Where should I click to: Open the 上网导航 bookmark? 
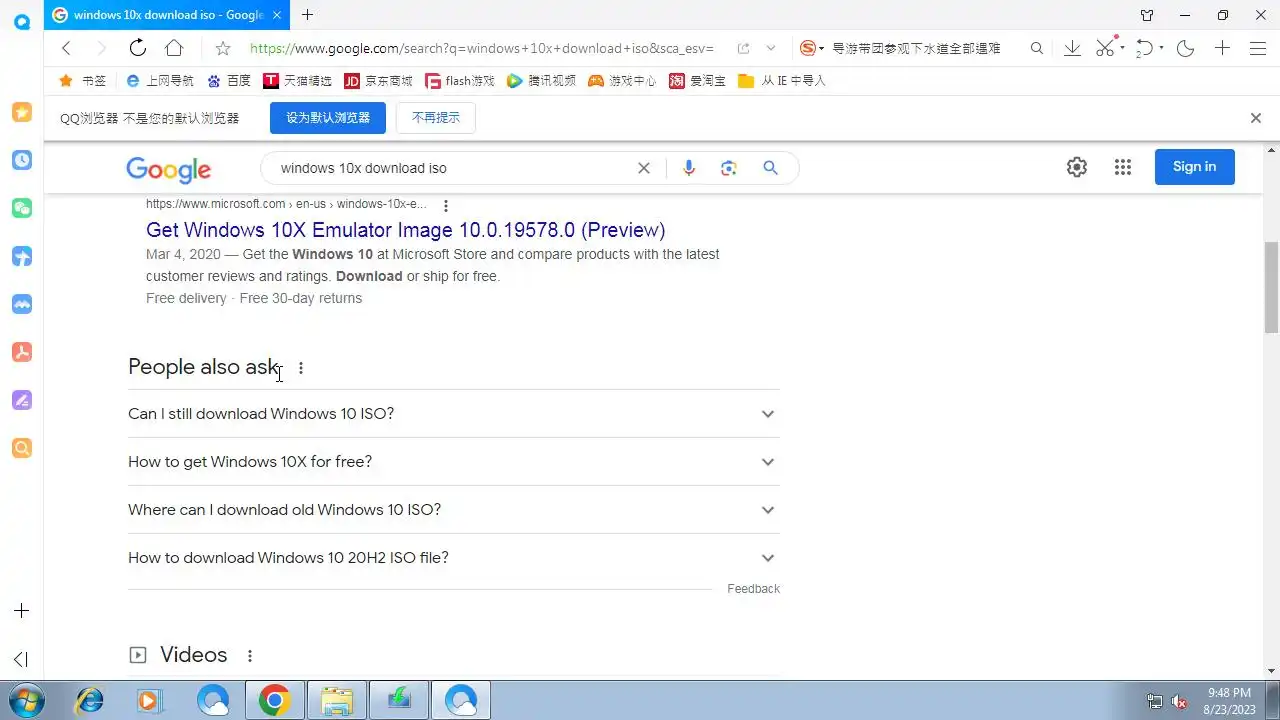tap(160, 81)
